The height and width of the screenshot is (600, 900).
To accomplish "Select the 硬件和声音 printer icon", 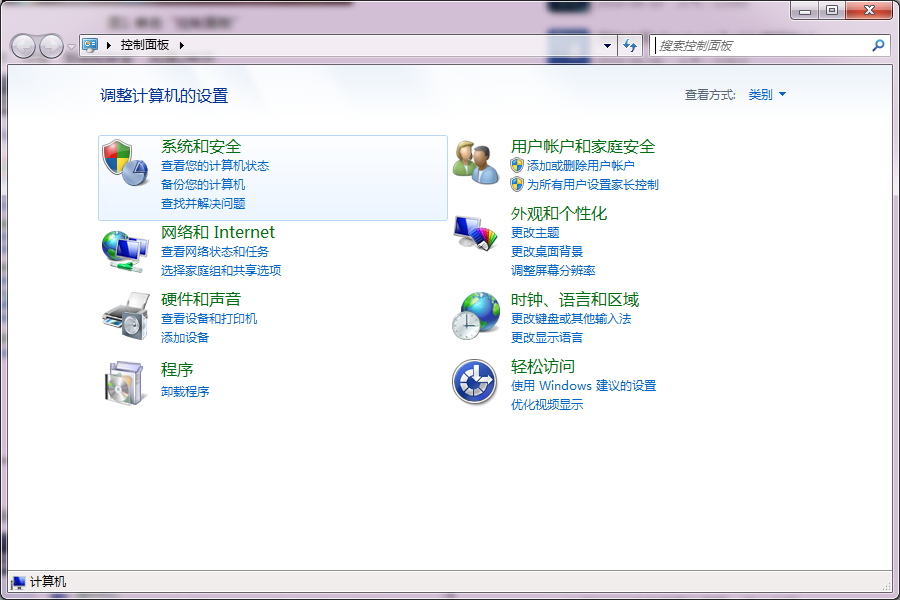I will coord(122,318).
